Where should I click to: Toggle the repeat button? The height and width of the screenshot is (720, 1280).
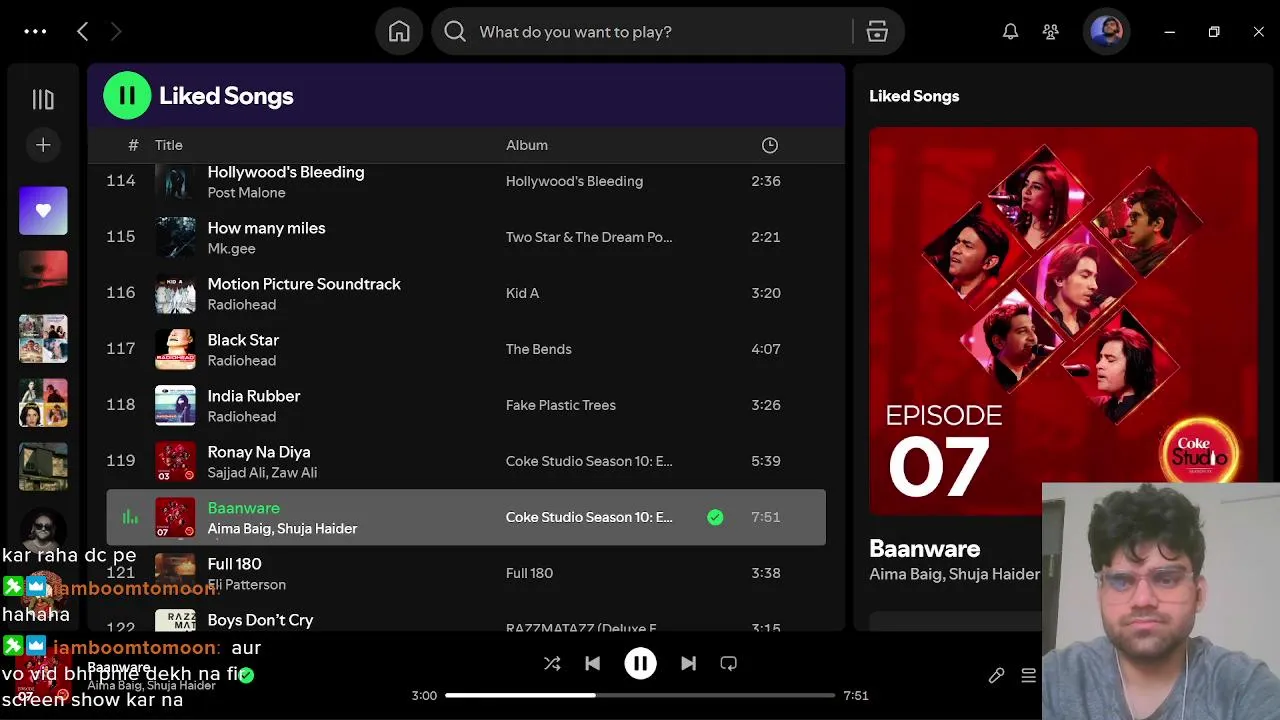point(729,663)
